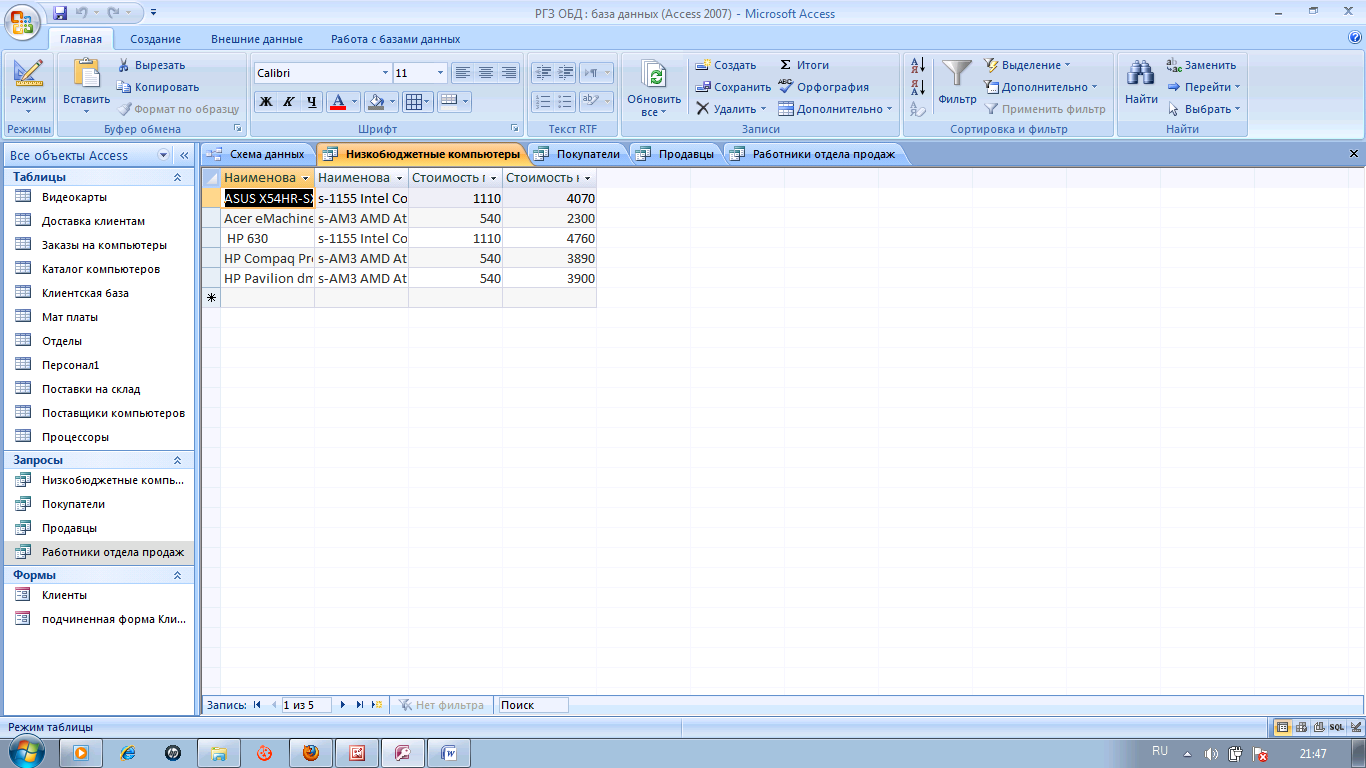Click the Фильтр funnel icon
This screenshot has height=768, width=1366.
957,74
